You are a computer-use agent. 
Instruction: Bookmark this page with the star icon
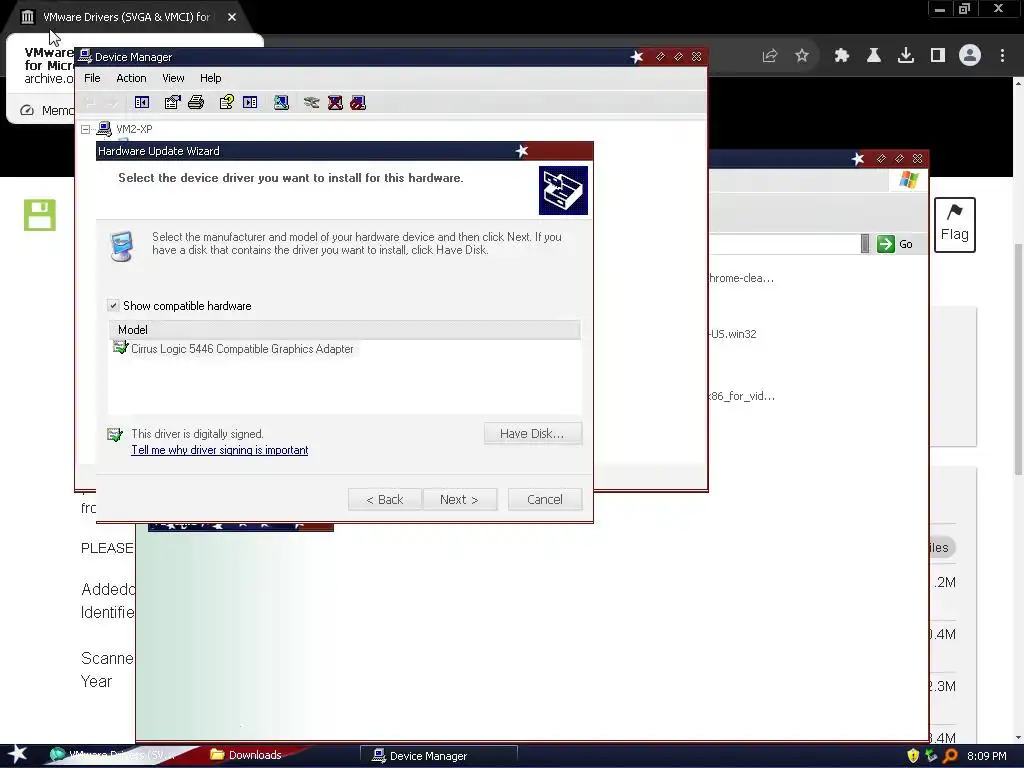coord(802,56)
